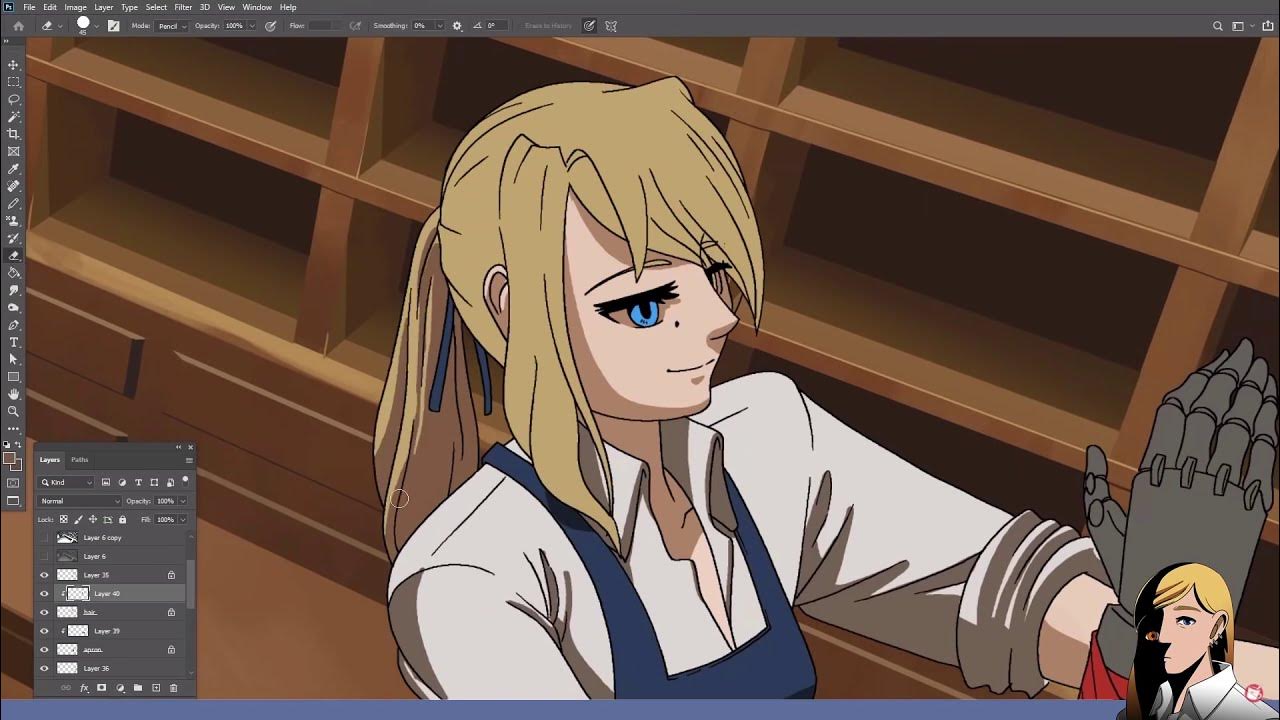The image size is (1280, 720).
Task: Select the Path Selection tool
Action: click(13, 359)
